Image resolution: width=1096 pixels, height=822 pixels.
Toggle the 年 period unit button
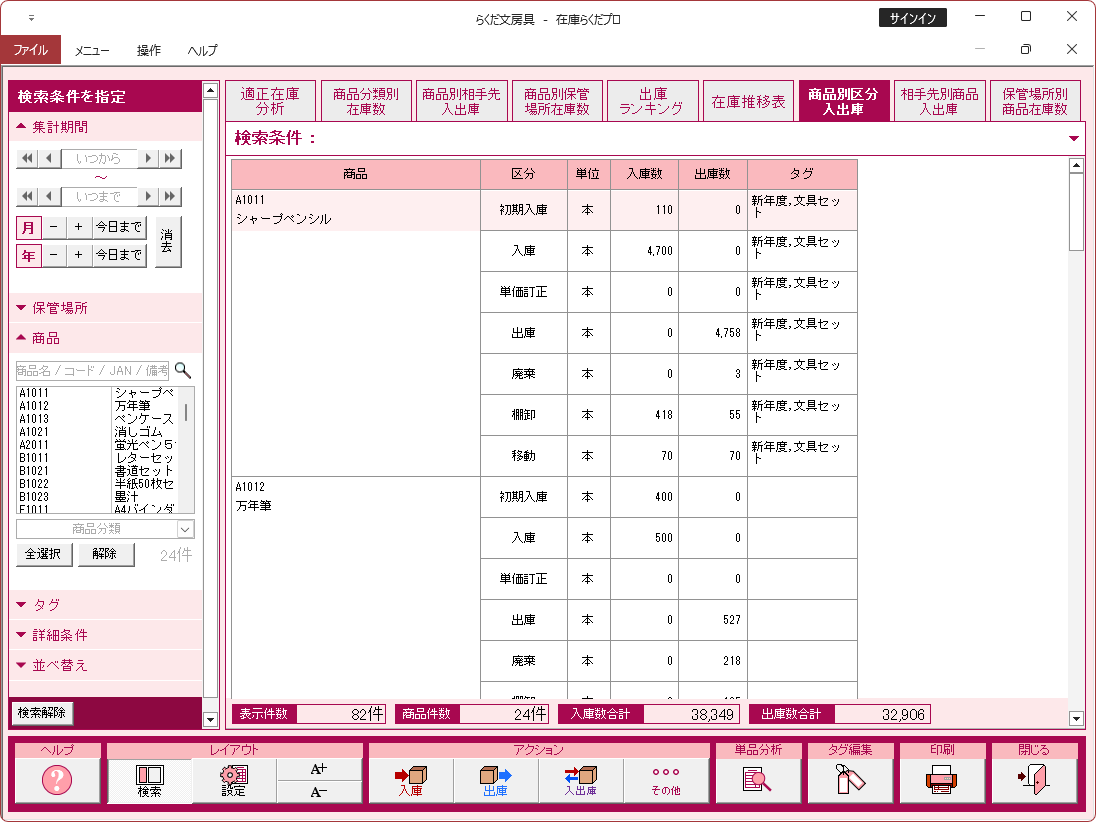click(28, 256)
